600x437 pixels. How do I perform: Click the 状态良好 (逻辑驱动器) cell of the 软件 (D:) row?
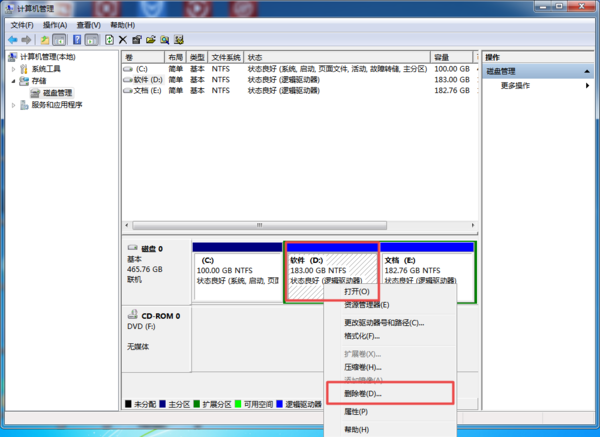pos(284,80)
